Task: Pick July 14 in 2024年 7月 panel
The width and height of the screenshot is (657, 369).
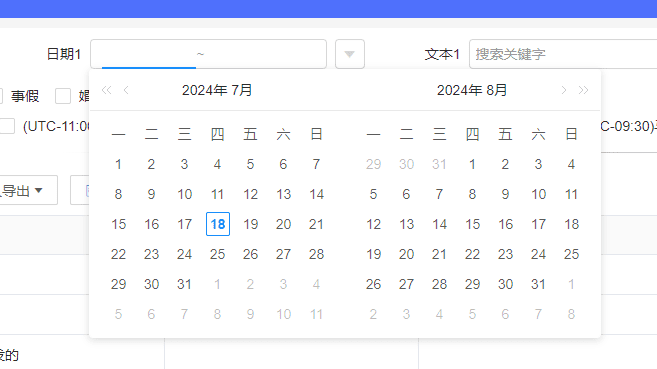Action: tap(316, 194)
